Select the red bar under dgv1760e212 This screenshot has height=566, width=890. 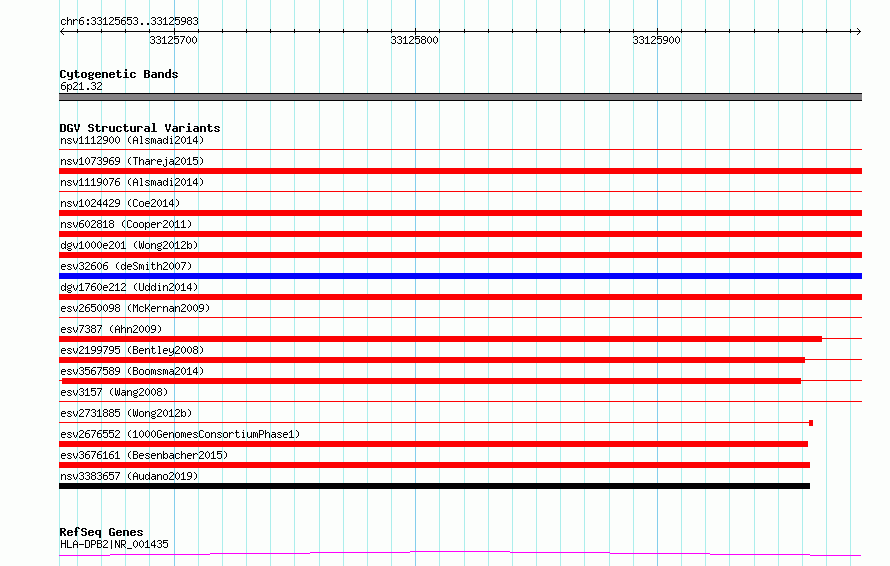(460, 297)
